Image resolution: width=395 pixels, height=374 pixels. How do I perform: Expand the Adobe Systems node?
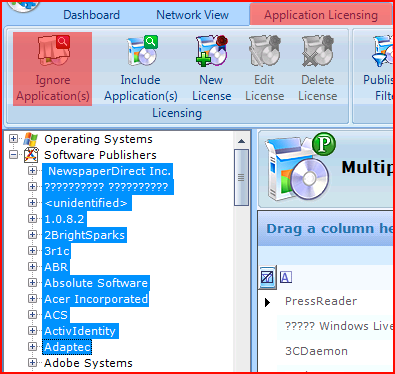(32, 362)
